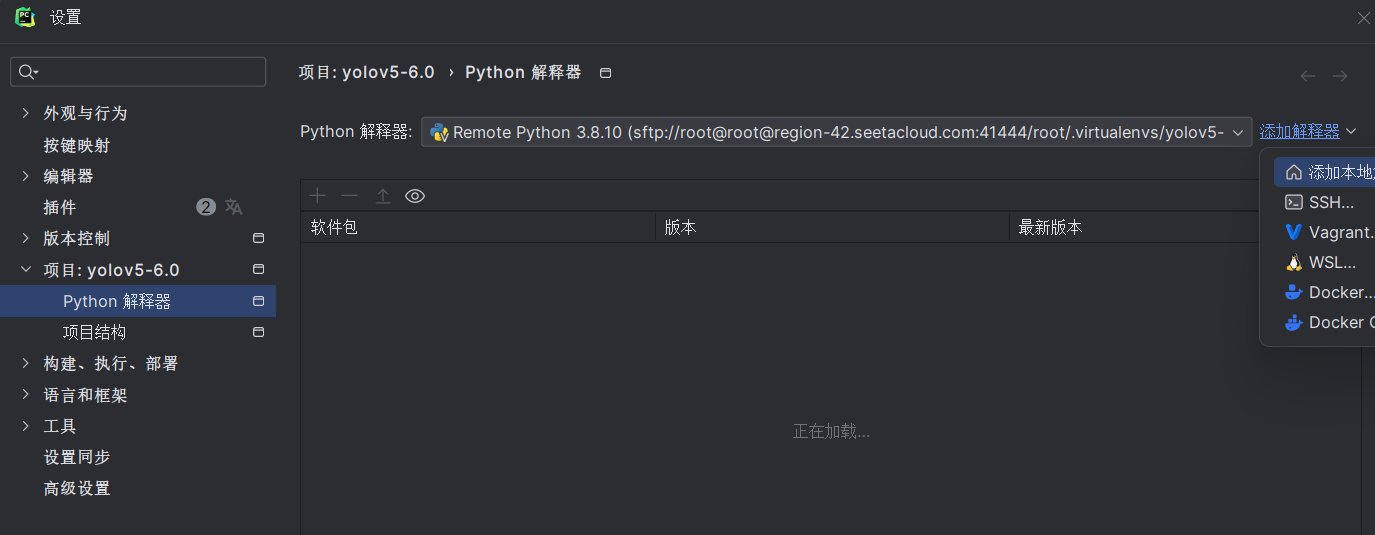Screen dimensions: 1375x535
Task: Open the 插件 settings page
Action: [x=60, y=207]
